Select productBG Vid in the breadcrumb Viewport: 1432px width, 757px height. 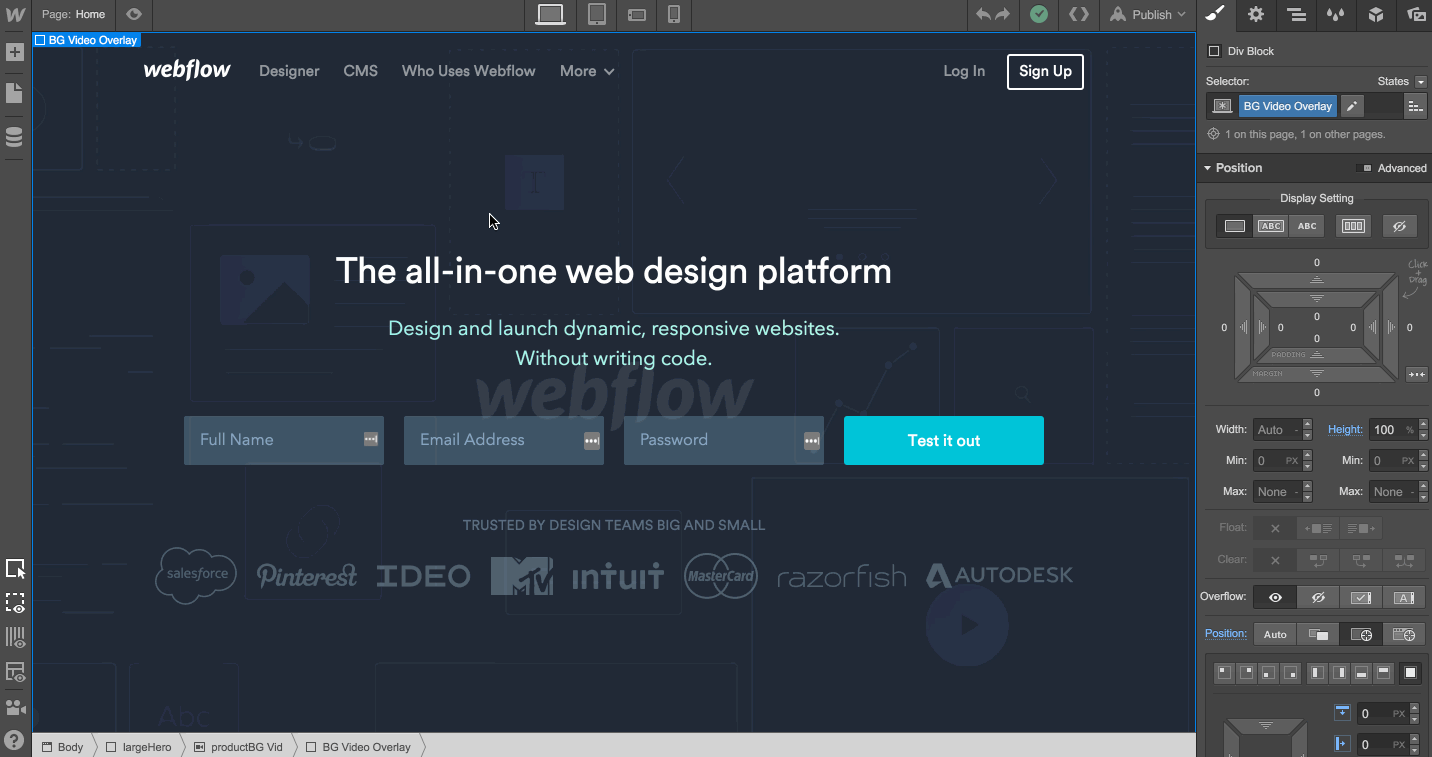(x=238, y=747)
